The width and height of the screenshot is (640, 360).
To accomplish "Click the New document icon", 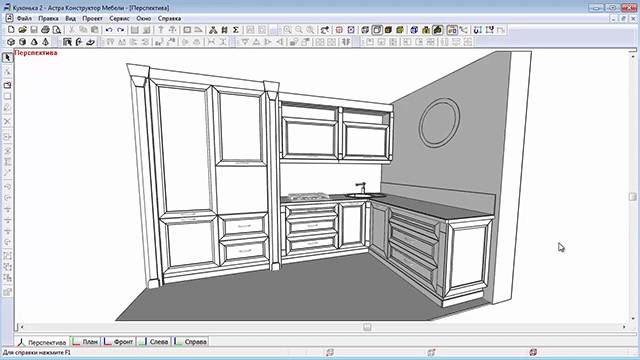I will point(11,30).
